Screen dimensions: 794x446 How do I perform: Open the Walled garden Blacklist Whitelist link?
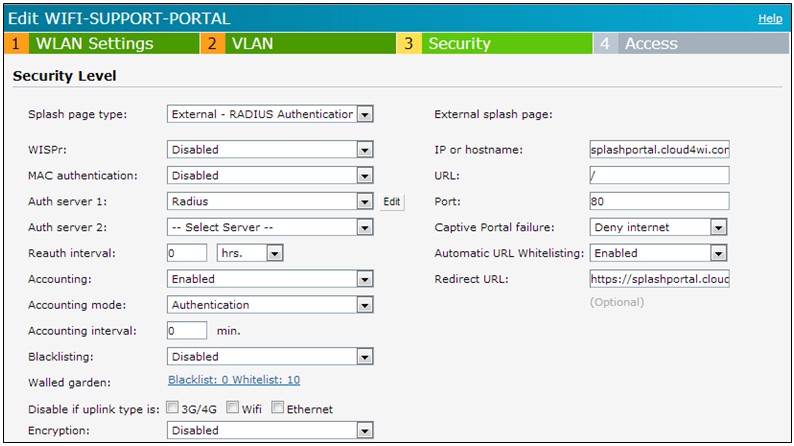(x=234, y=380)
